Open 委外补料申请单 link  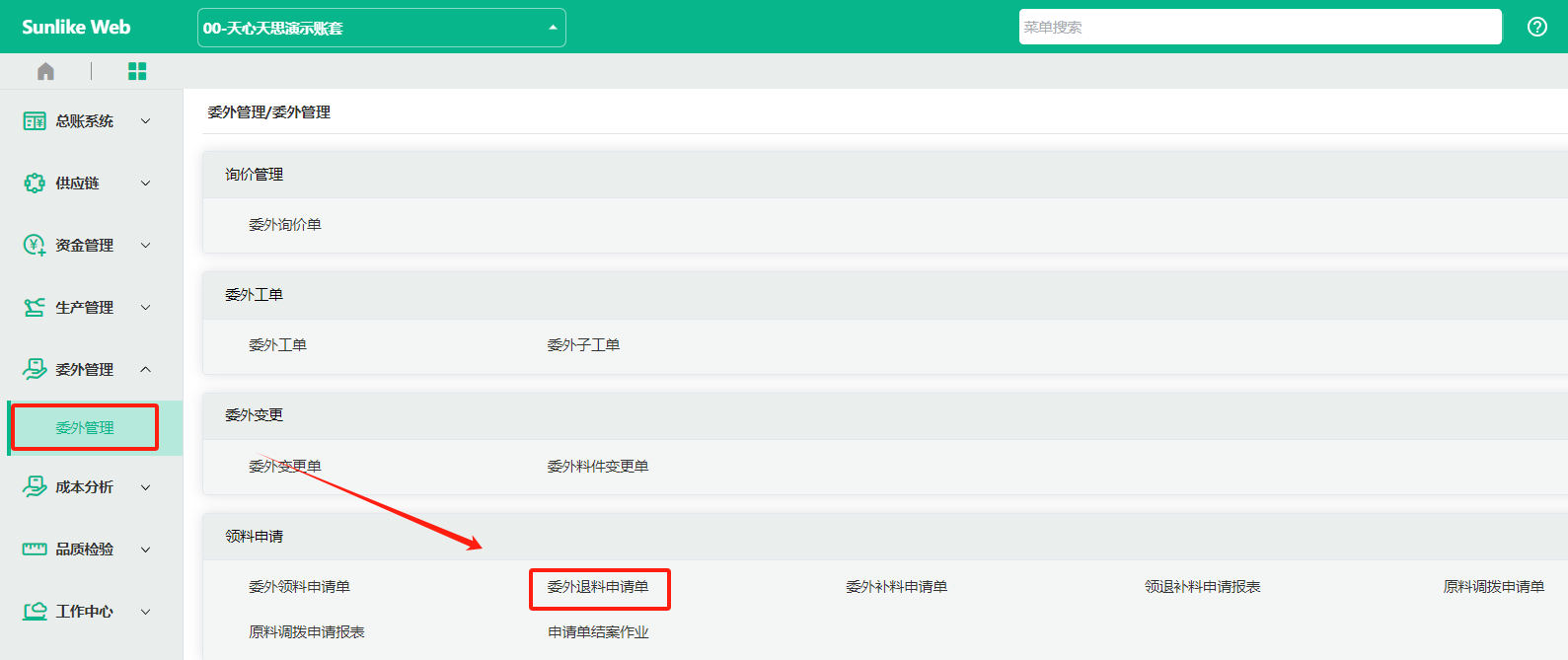[896, 587]
